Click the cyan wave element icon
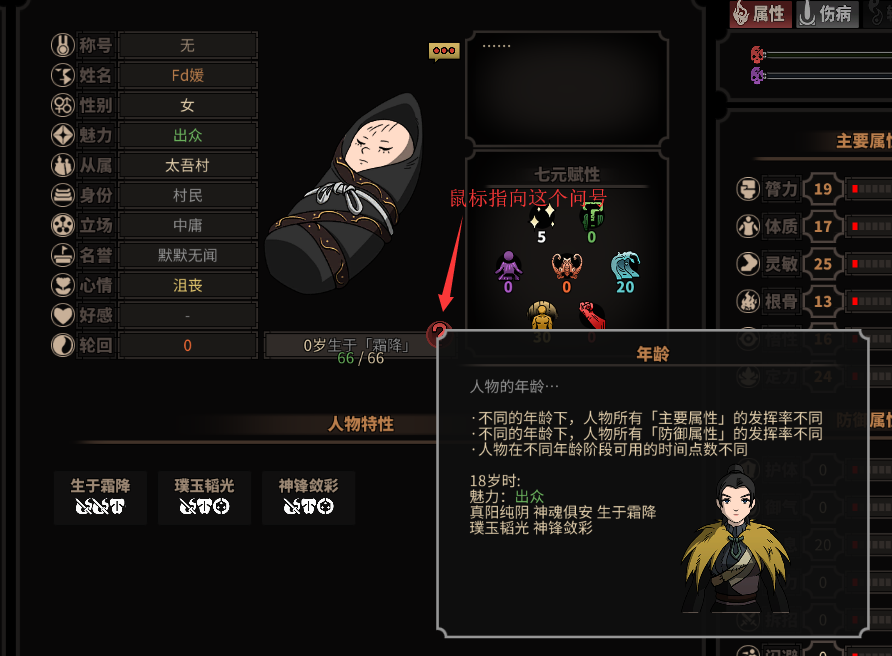The height and width of the screenshot is (656, 892). tap(625, 266)
